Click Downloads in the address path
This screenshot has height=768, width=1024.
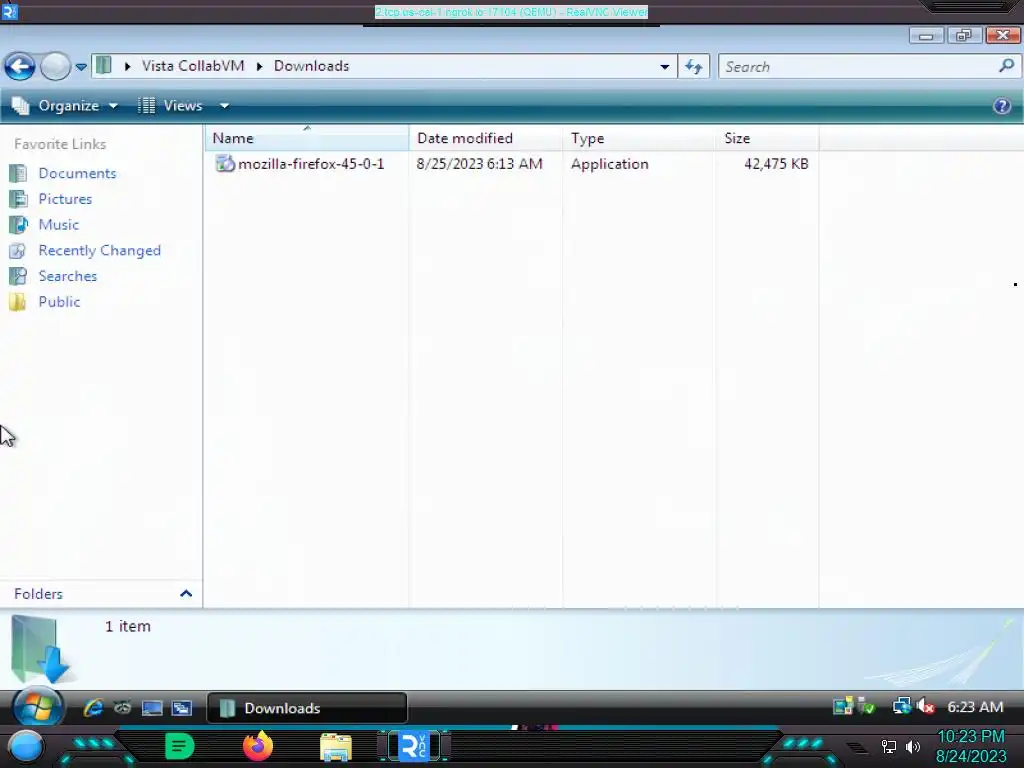pyautogui.click(x=312, y=66)
